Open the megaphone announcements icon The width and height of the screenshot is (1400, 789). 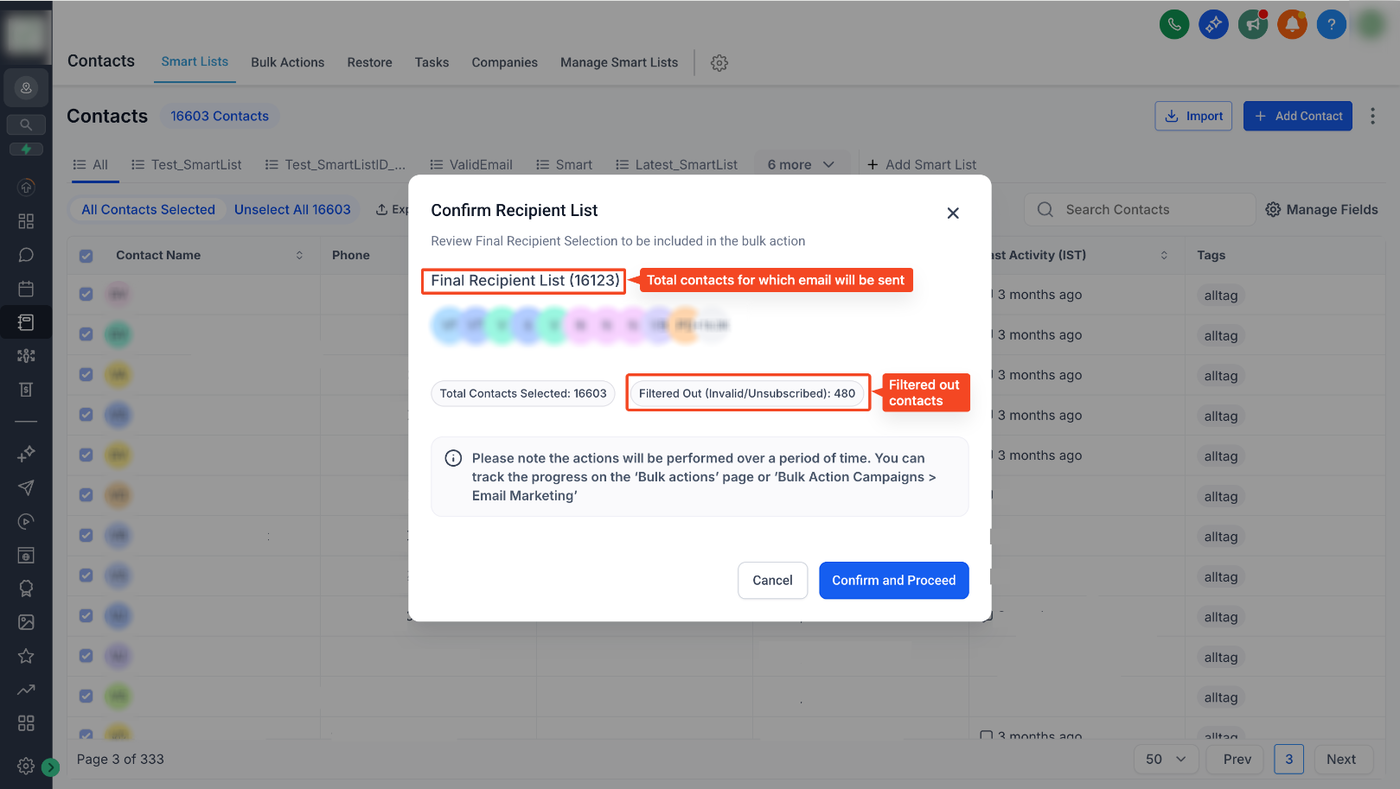tap(1253, 24)
